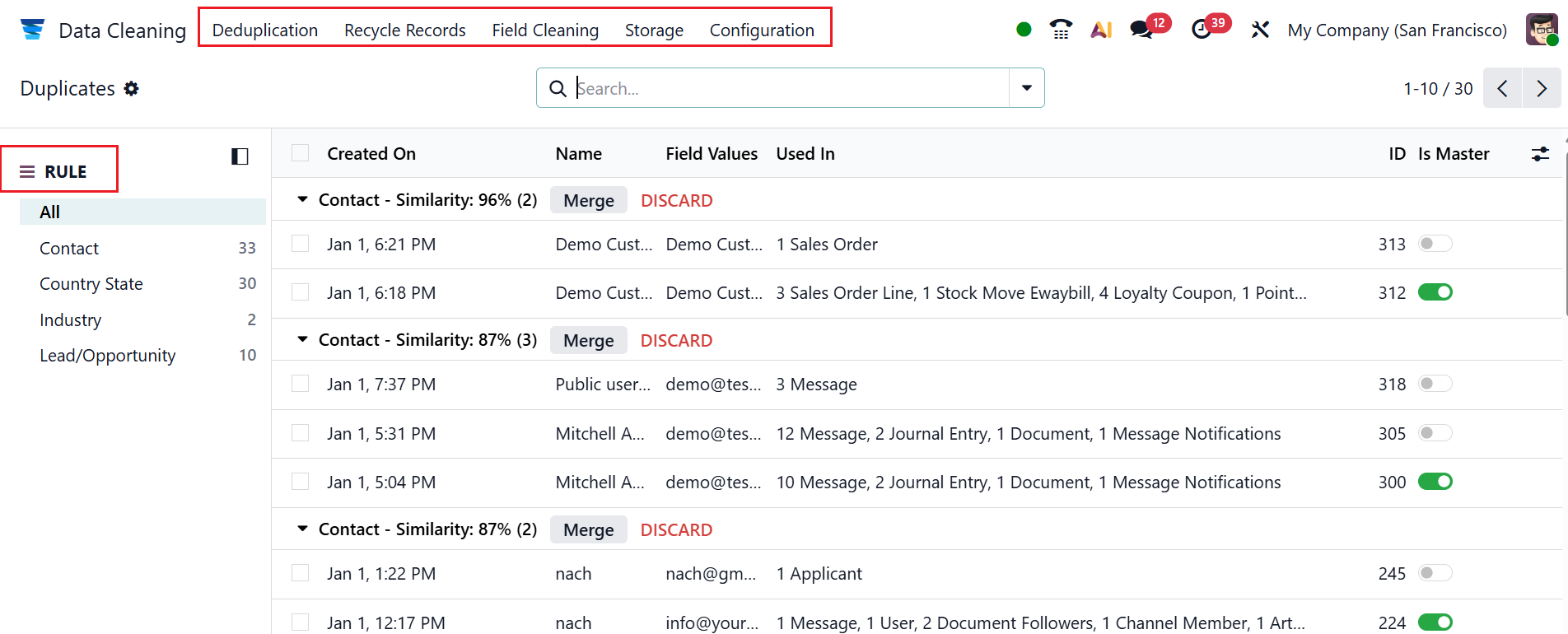
Task: Click into the Search input field
Action: click(x=791, y=88)
